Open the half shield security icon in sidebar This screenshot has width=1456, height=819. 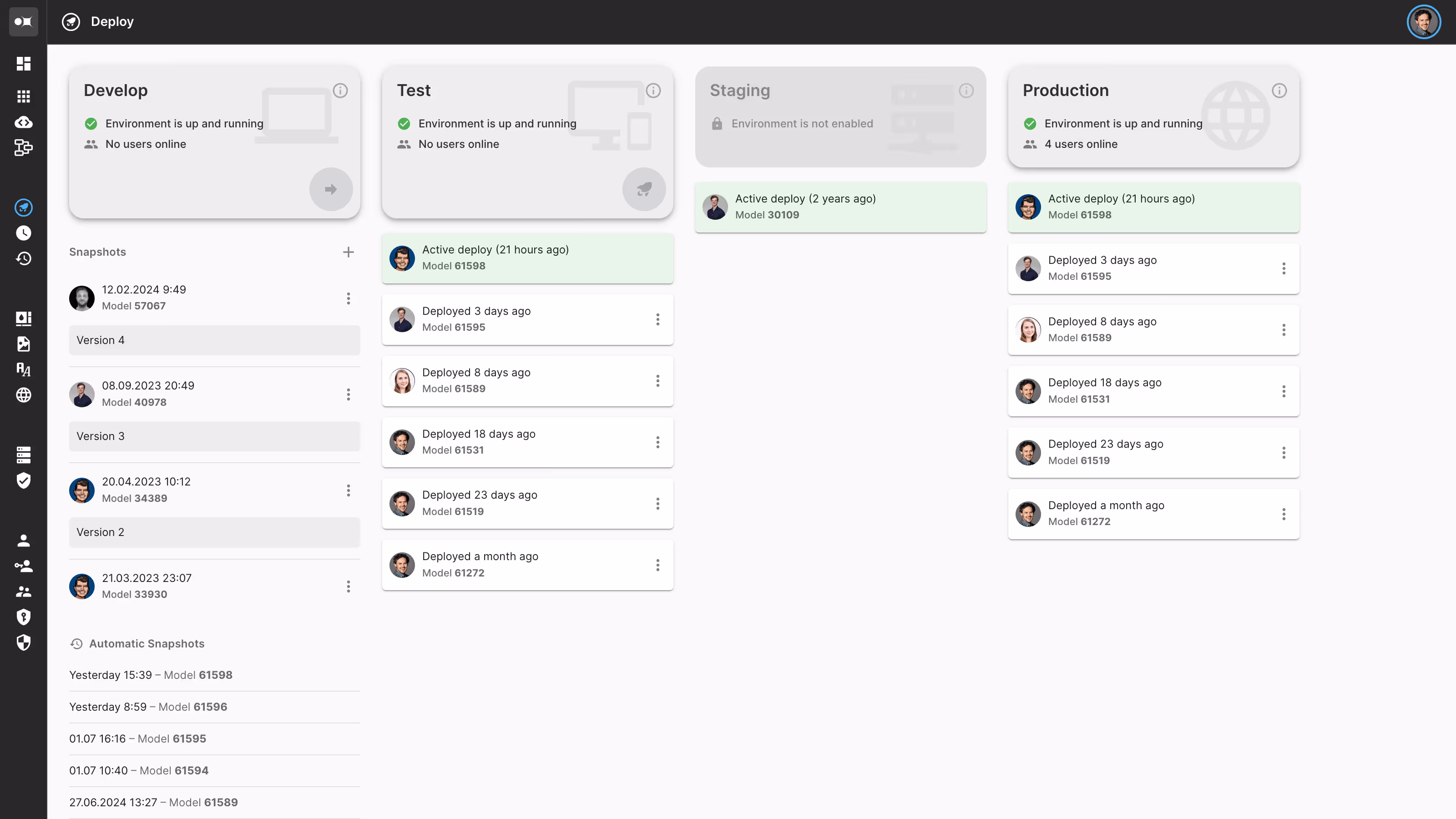click(x=23, y=642)
